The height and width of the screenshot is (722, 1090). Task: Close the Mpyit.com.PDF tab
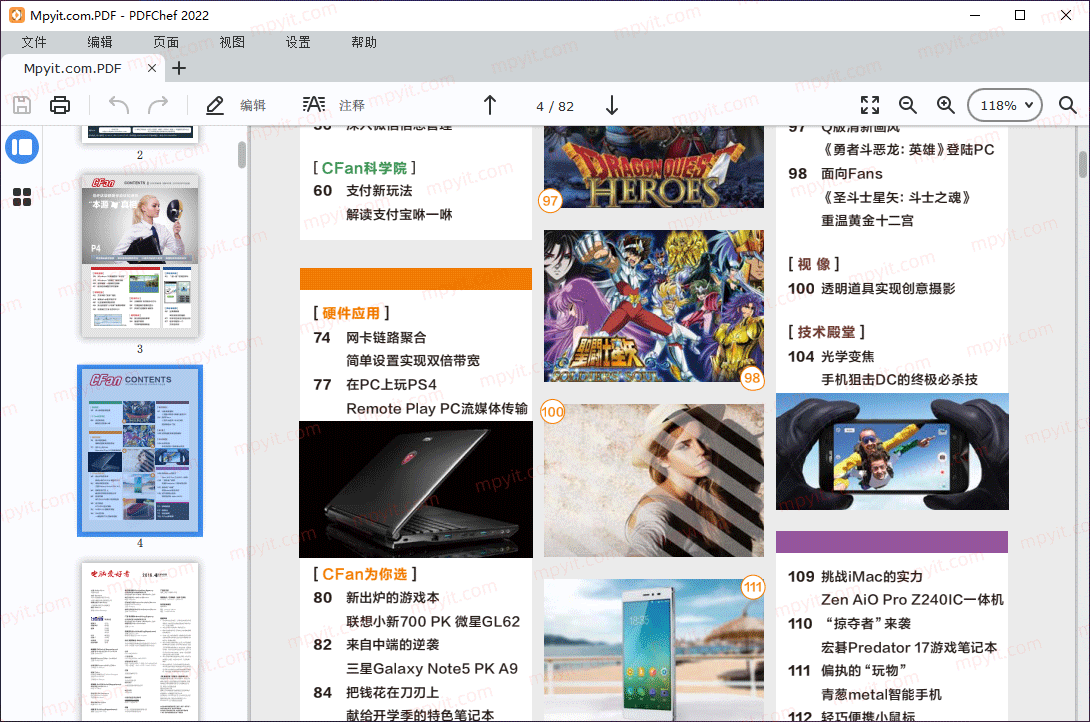point(152,68)
